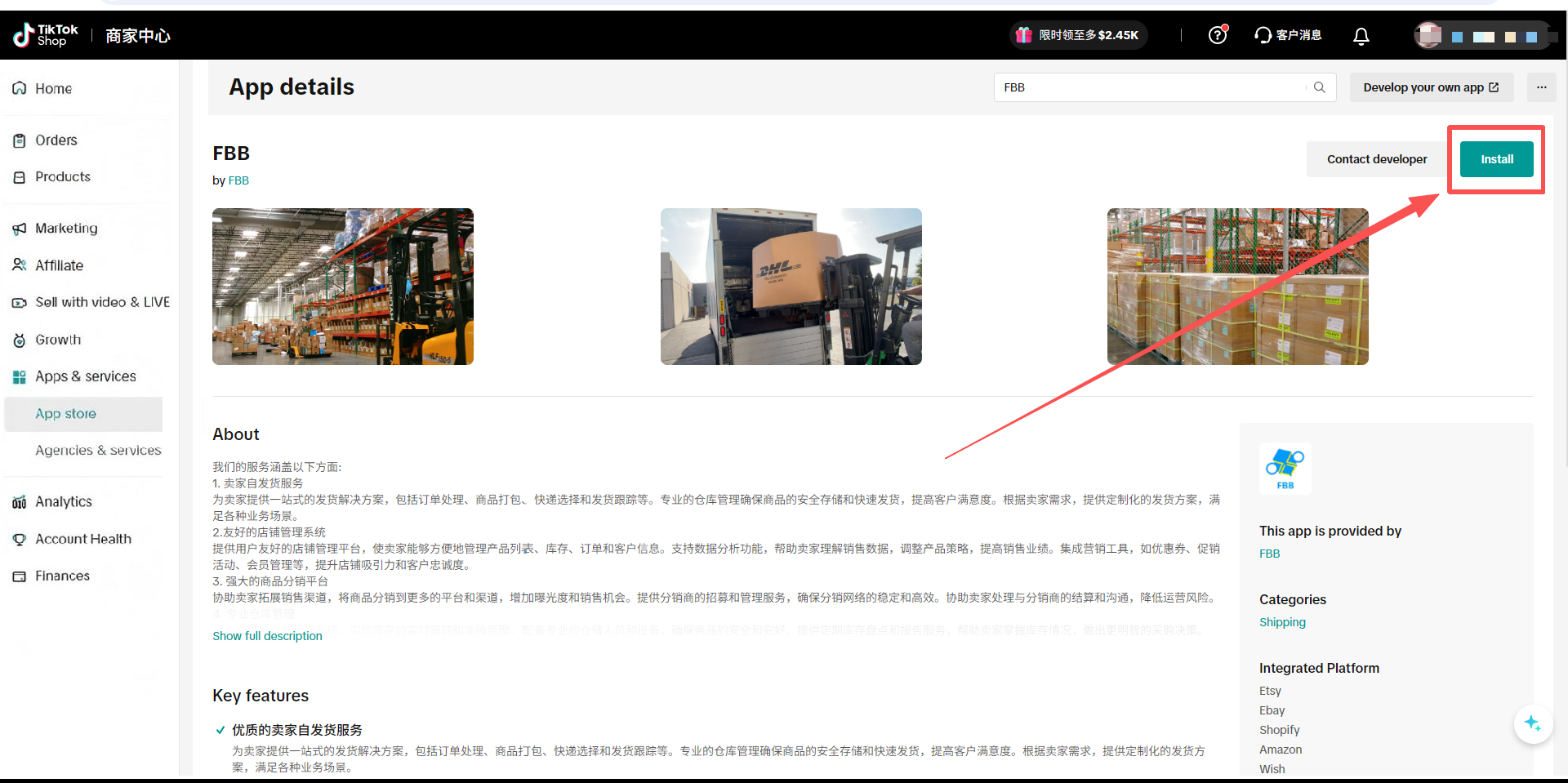The height and width of the screenshot is (783, 1568).
Task: Install the FBB app
Action: pyautogui.click(x=1497, y=159)
